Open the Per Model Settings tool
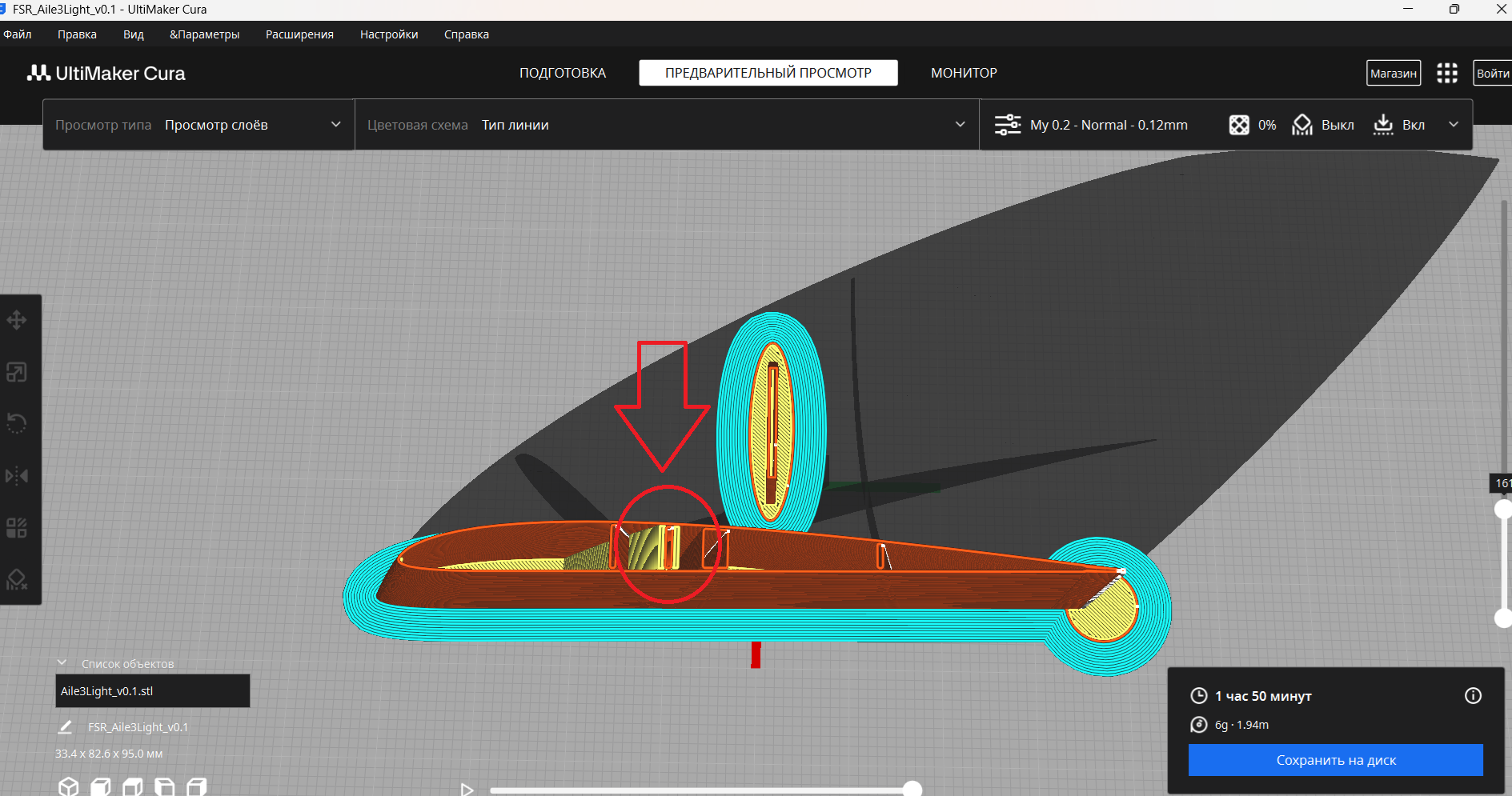 point(17,528)
